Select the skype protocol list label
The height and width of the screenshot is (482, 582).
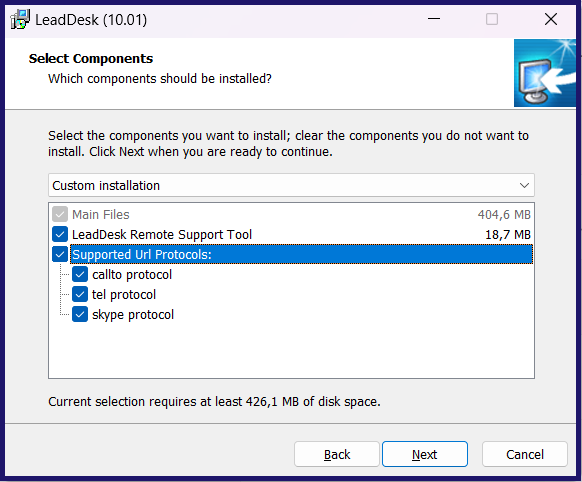pyautogui.click(x=133, y=315)
